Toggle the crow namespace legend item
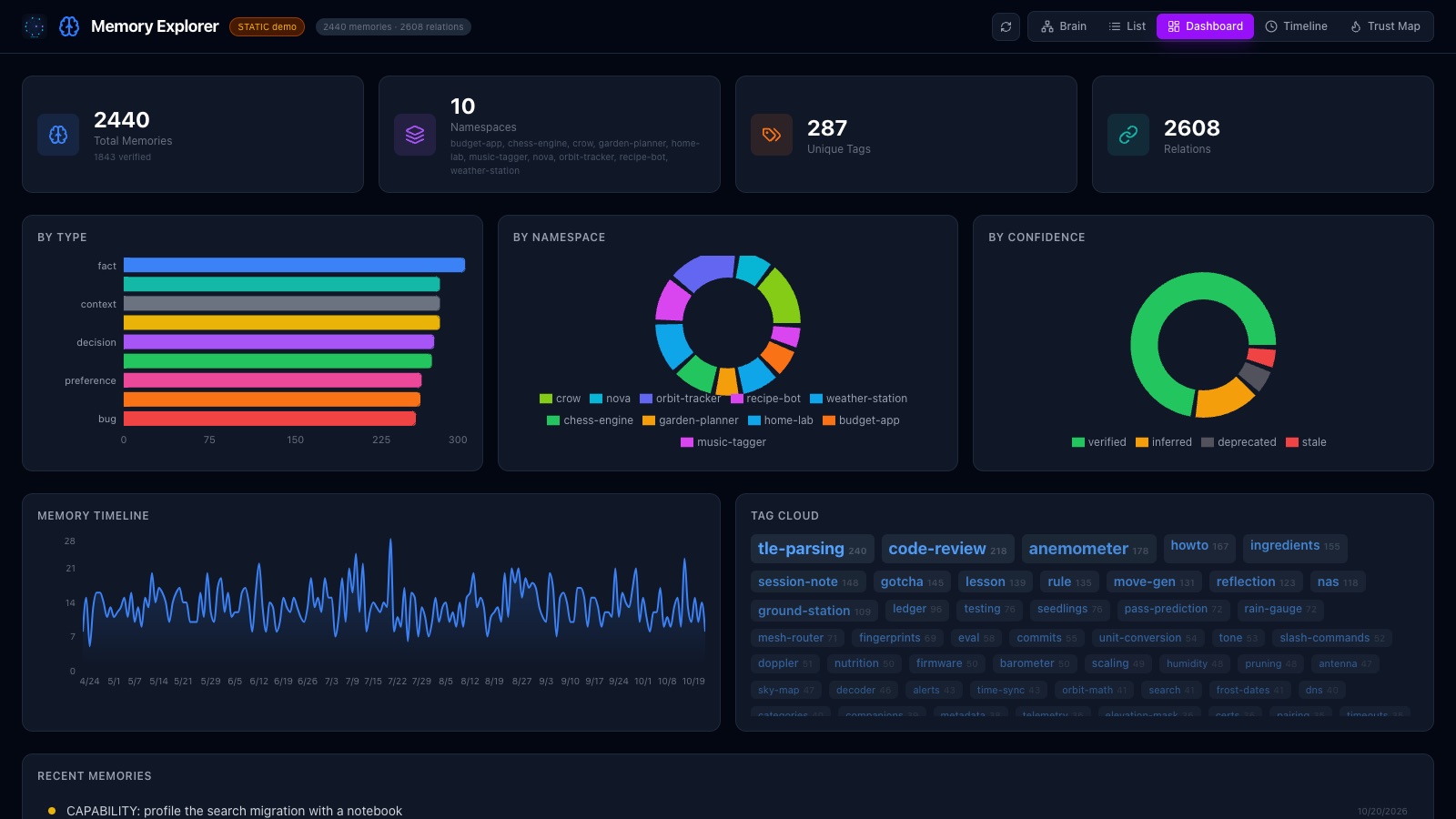Image resolution: width=1456 pixels, height=819 pixels. (x=560, y=399)
